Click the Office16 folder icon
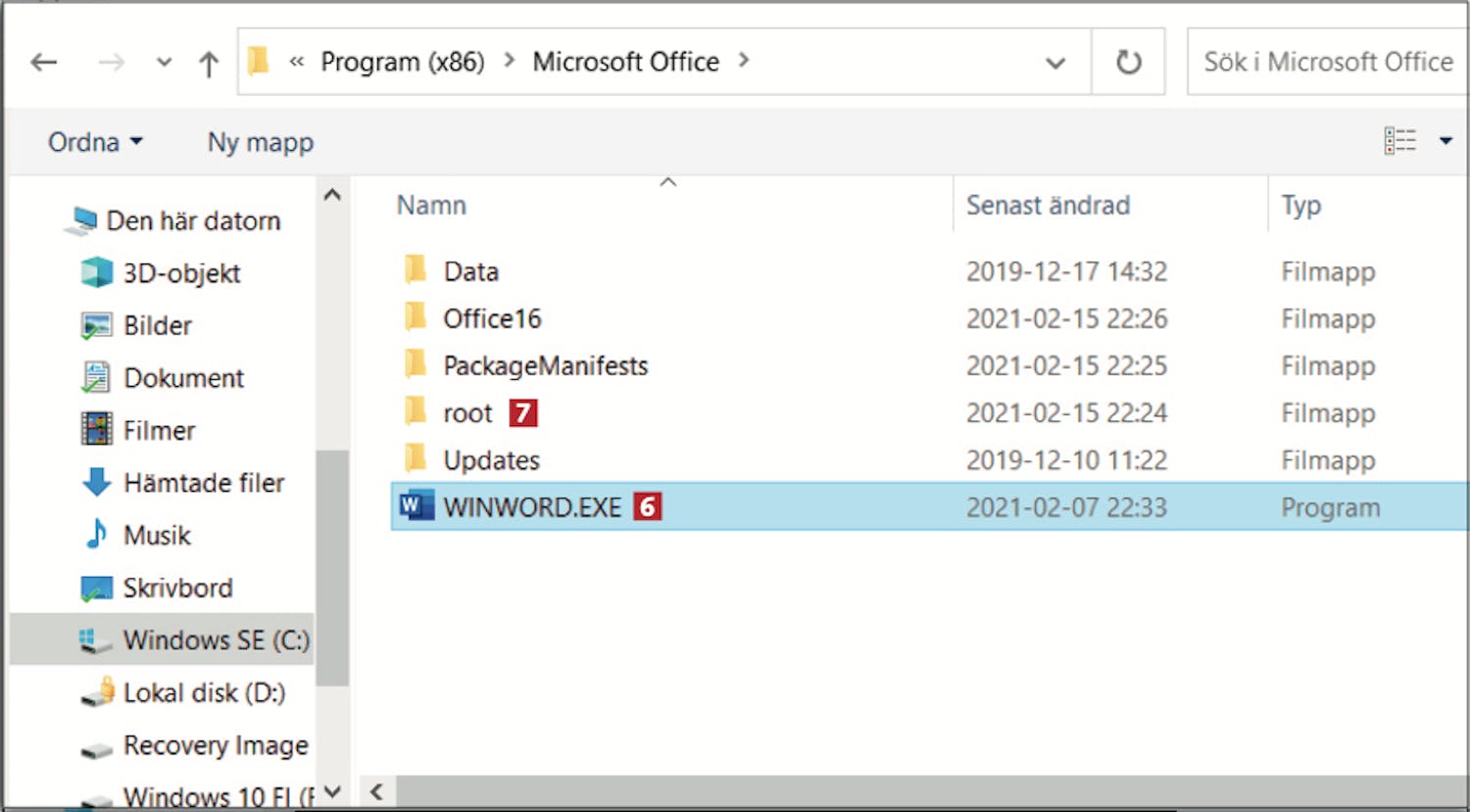Image resolution: width=1470 pixels, height=812 pixels. (x=416, y=316)
